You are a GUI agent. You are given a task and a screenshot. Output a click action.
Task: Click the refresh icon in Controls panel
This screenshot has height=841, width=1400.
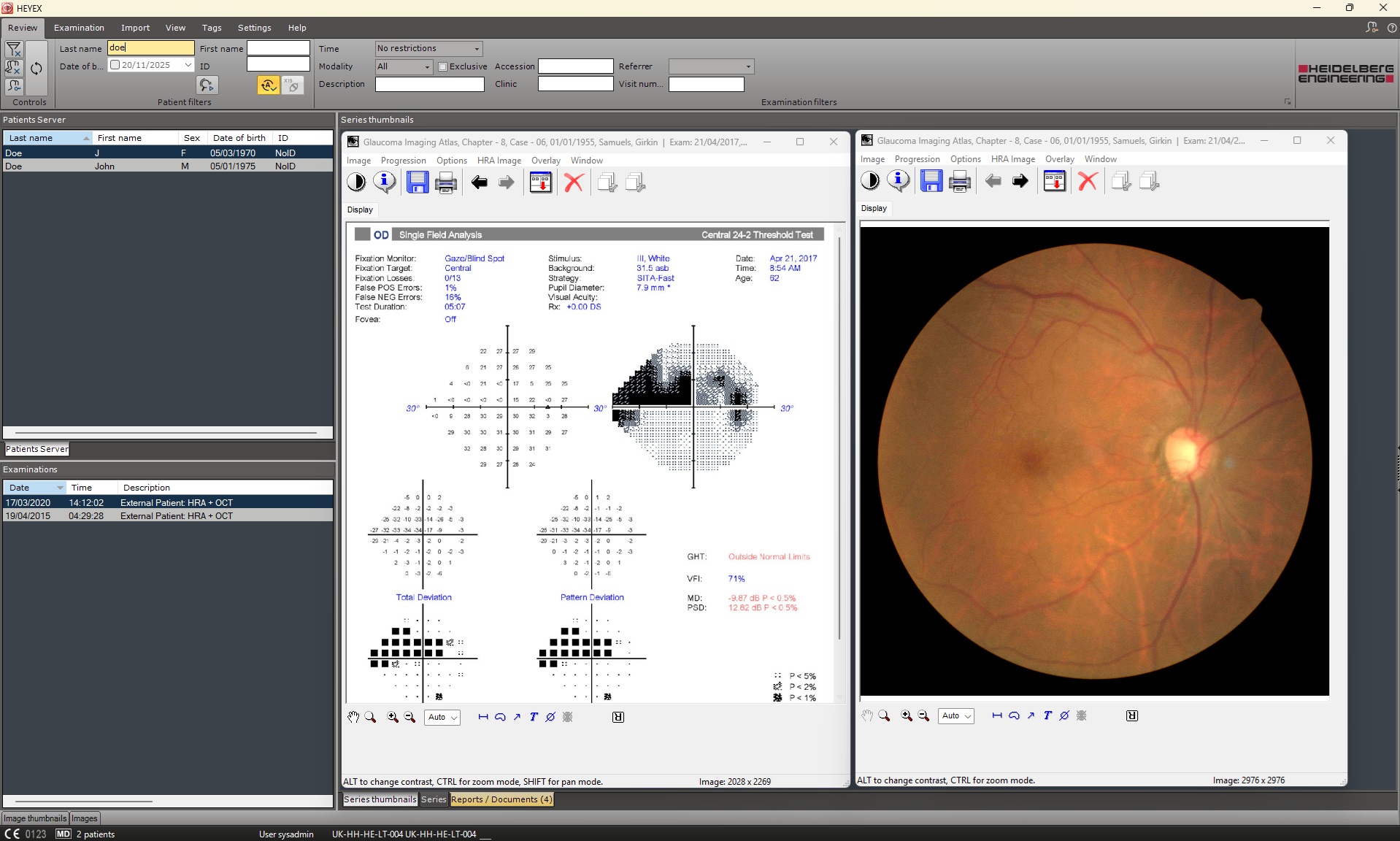36,69
